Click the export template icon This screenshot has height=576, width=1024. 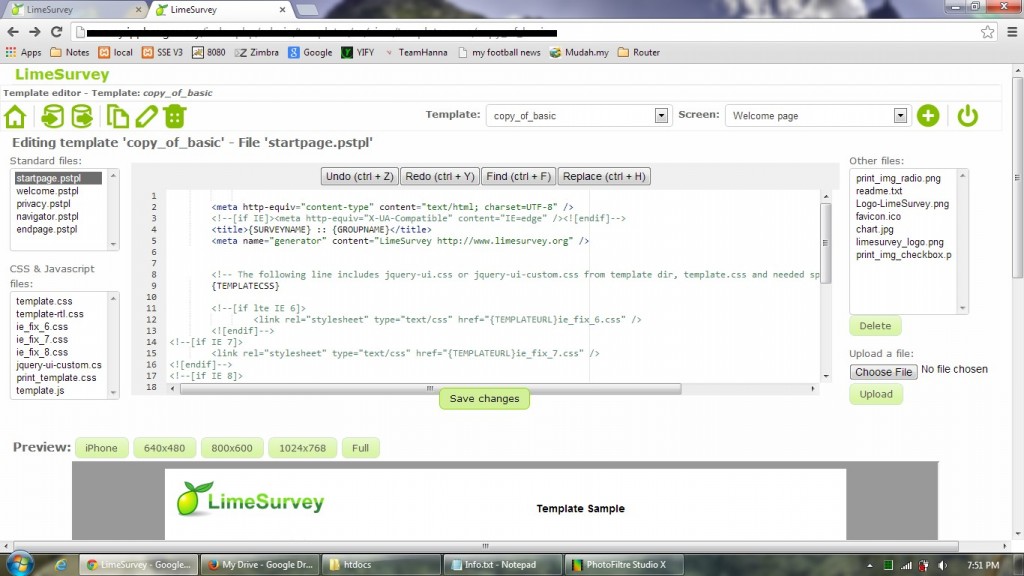click(x=81, y=116)
